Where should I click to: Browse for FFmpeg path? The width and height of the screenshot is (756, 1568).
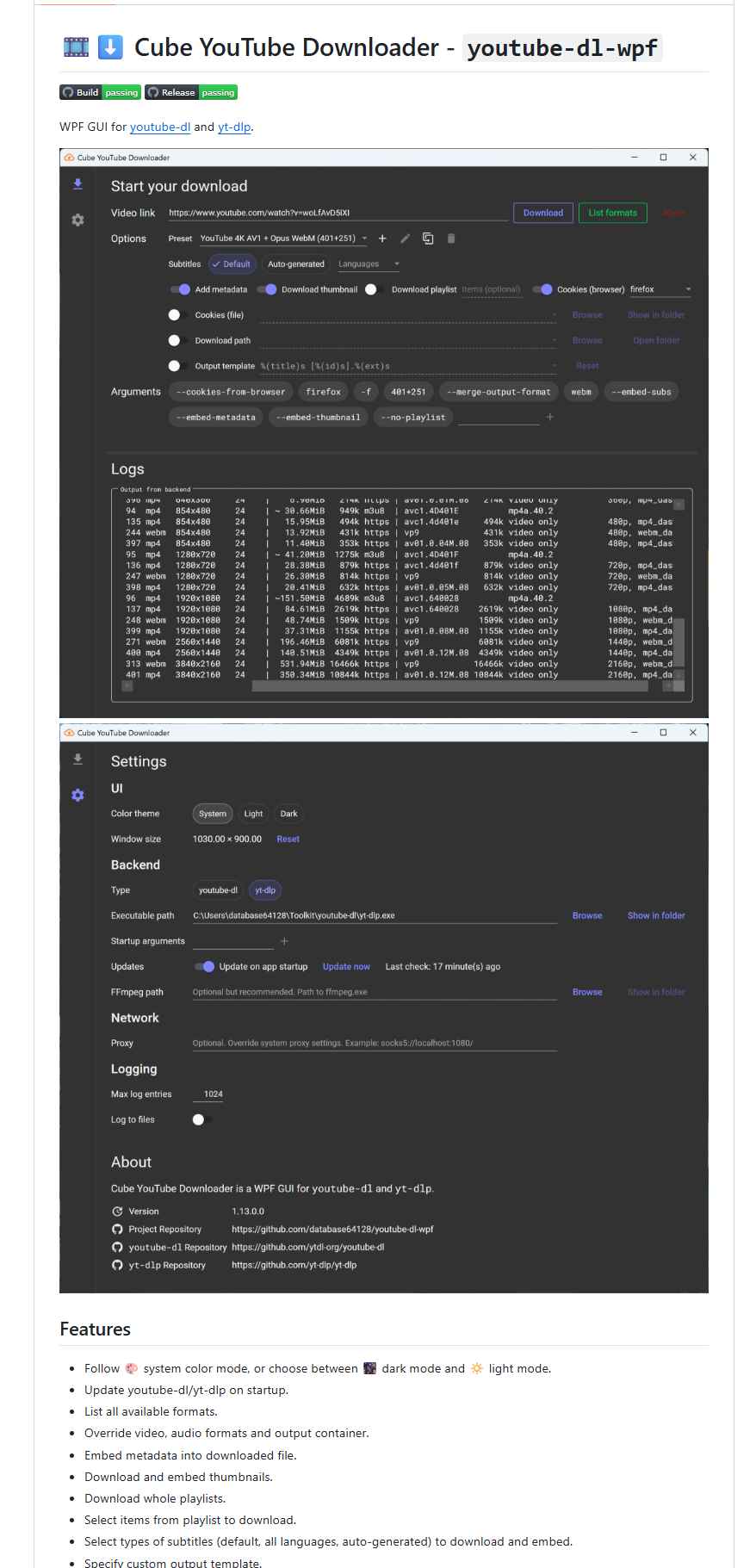(587, 992)
